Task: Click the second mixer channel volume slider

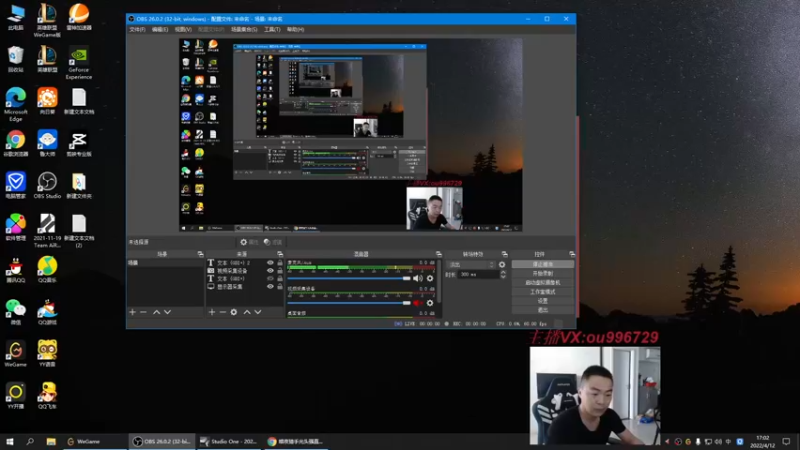Action: (349, 303)
